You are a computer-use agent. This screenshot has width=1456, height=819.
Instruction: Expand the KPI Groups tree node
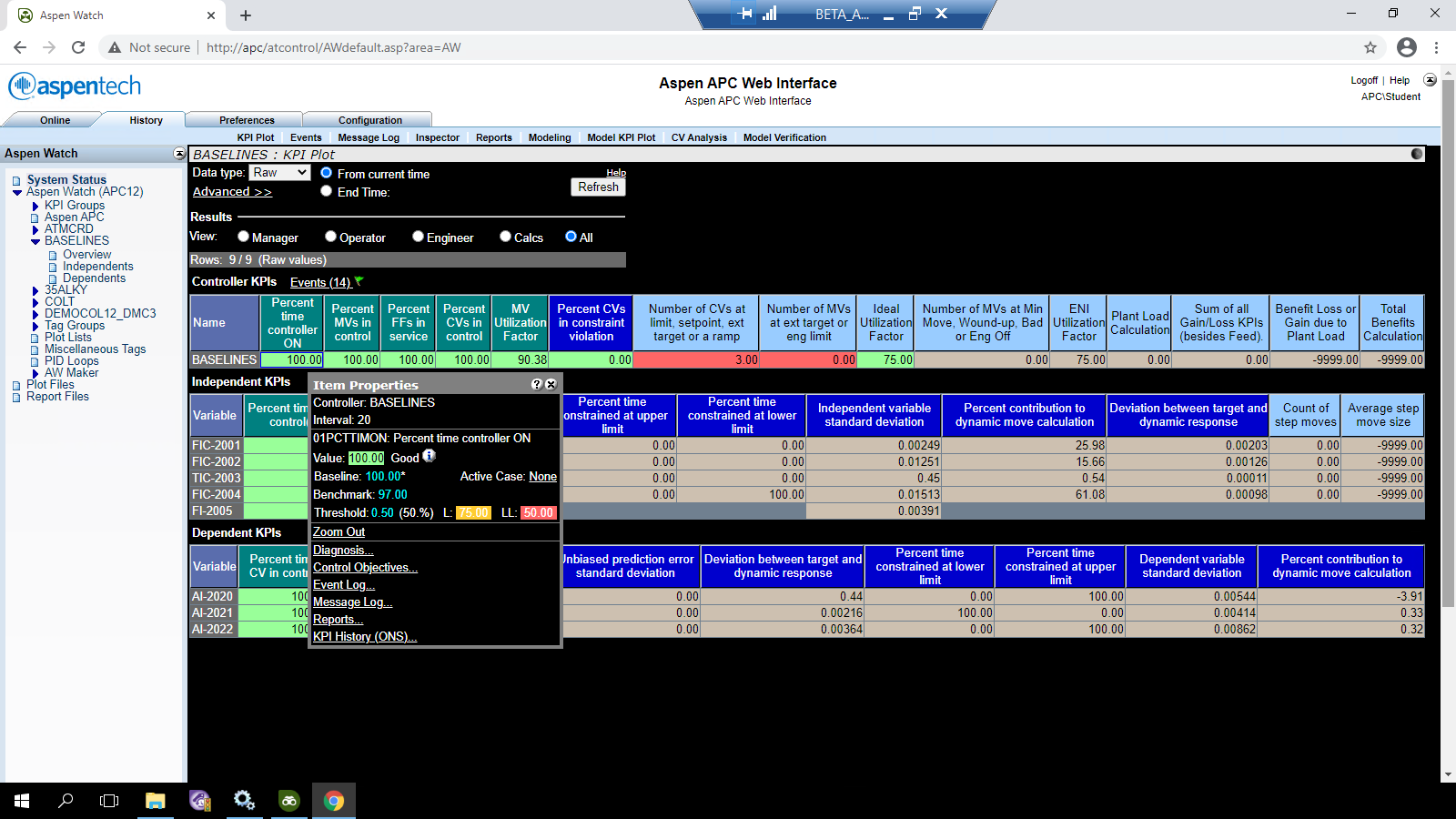pos(35,206)
